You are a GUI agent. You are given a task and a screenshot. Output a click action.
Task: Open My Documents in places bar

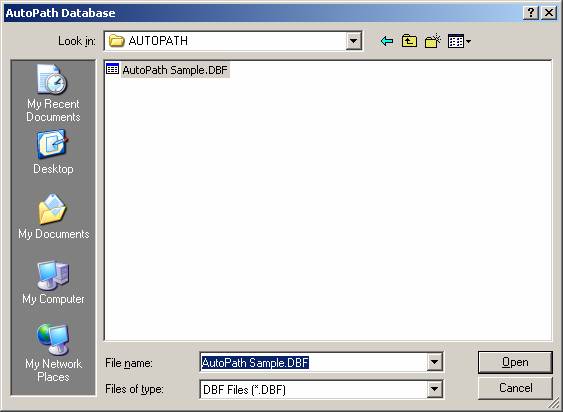coord(53,217)
